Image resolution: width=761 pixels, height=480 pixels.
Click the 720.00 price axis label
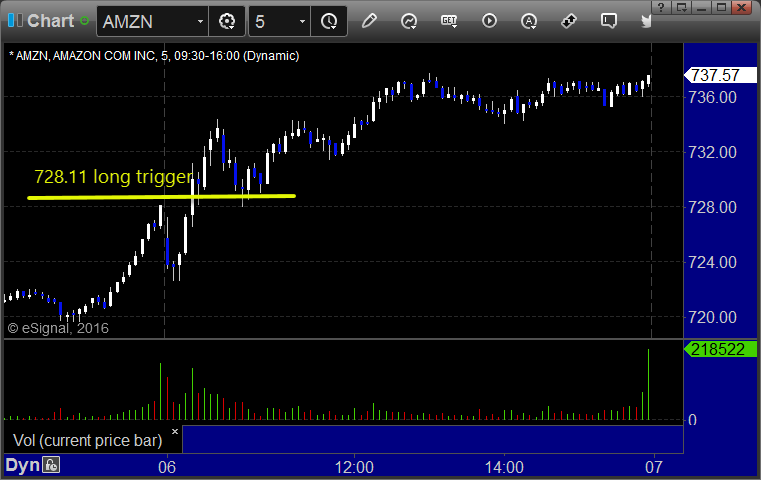[712, 317]
